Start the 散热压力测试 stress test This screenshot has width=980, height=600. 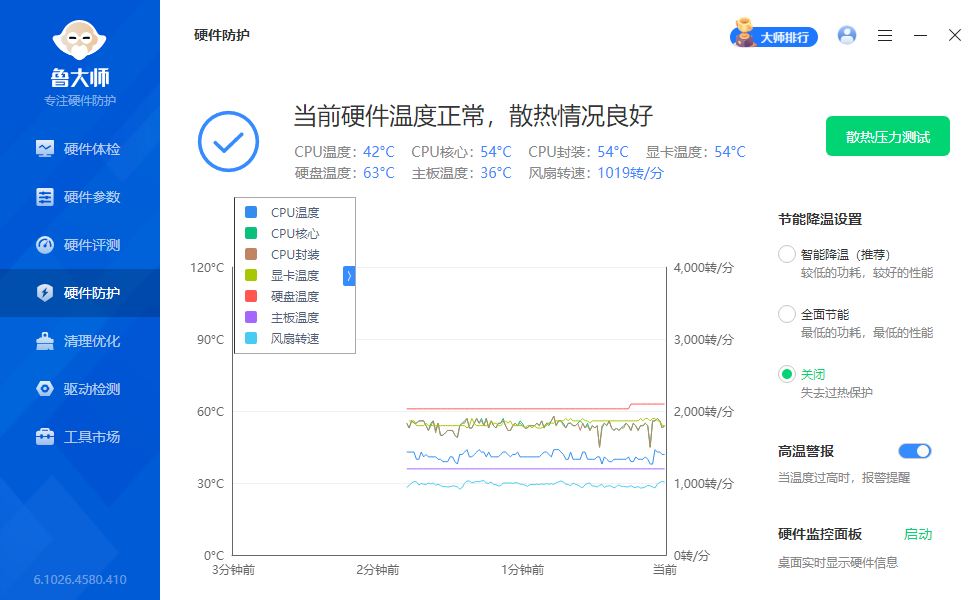pyautogui.click(x=887, y=136)
